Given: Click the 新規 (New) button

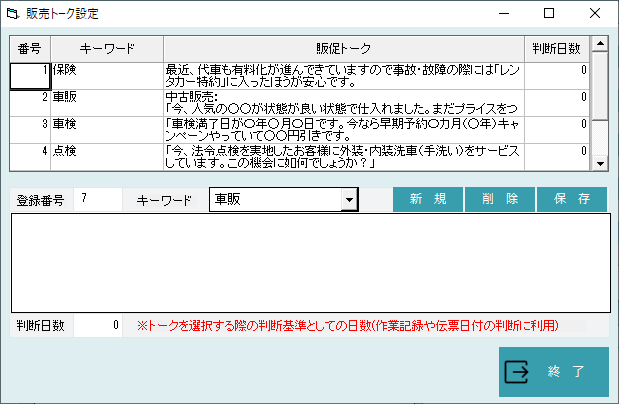Looking at the screenshot, I should [x=428, y=199].
